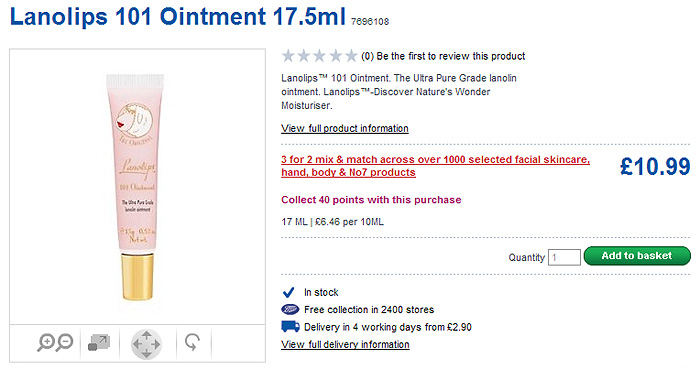Open View full delivery information
Viewport: 700px width, 369px height.
pos(345,344)
